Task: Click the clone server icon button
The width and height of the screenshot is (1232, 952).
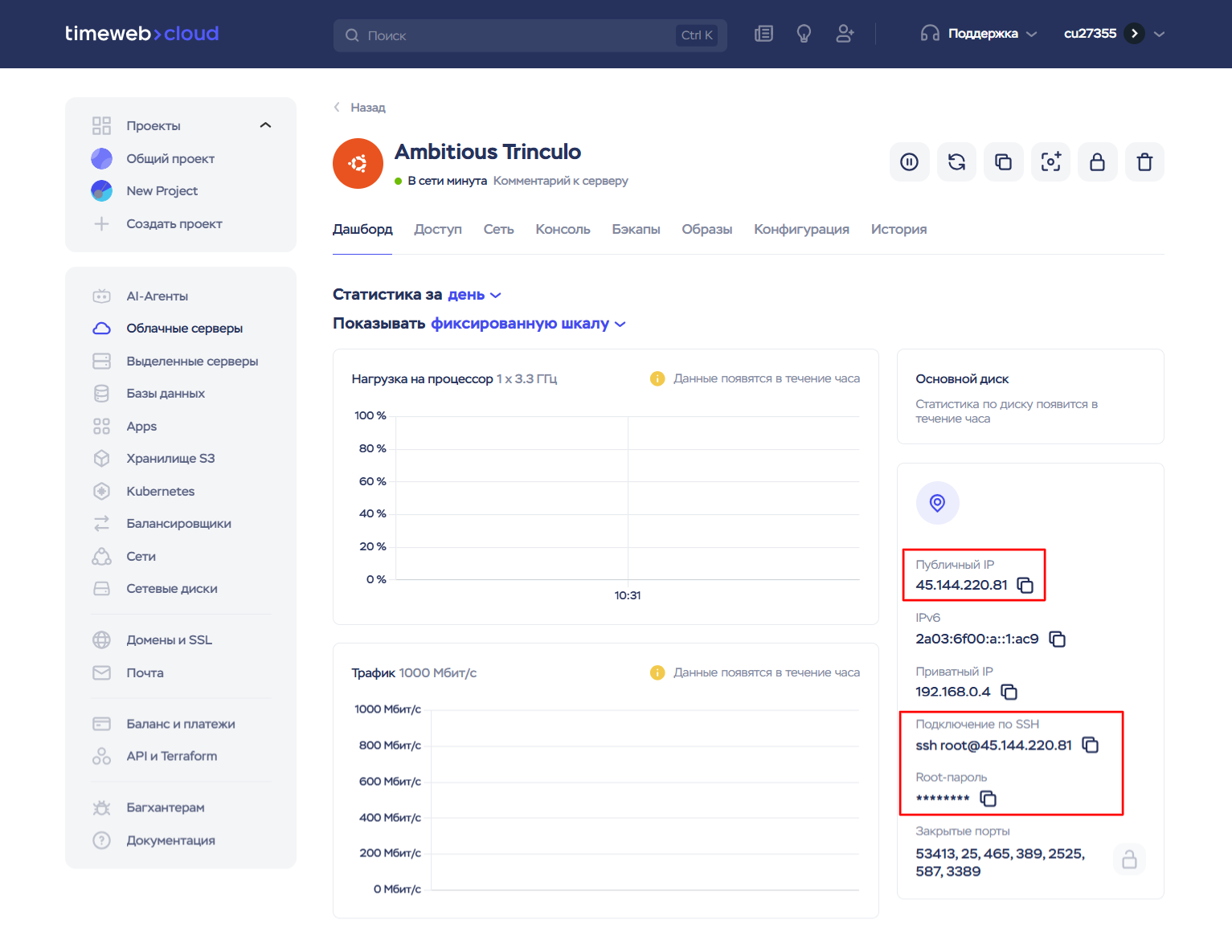Action: coord(1004,162)
